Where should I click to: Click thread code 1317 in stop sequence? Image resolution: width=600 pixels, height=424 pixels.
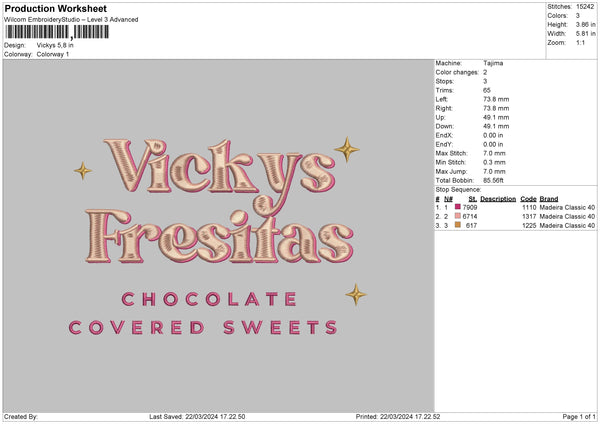[529, 217]
